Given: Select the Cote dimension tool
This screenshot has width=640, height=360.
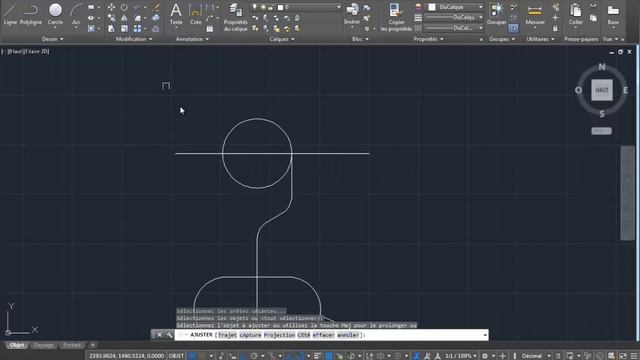Looking at the screenshot, I should (196, 13).
